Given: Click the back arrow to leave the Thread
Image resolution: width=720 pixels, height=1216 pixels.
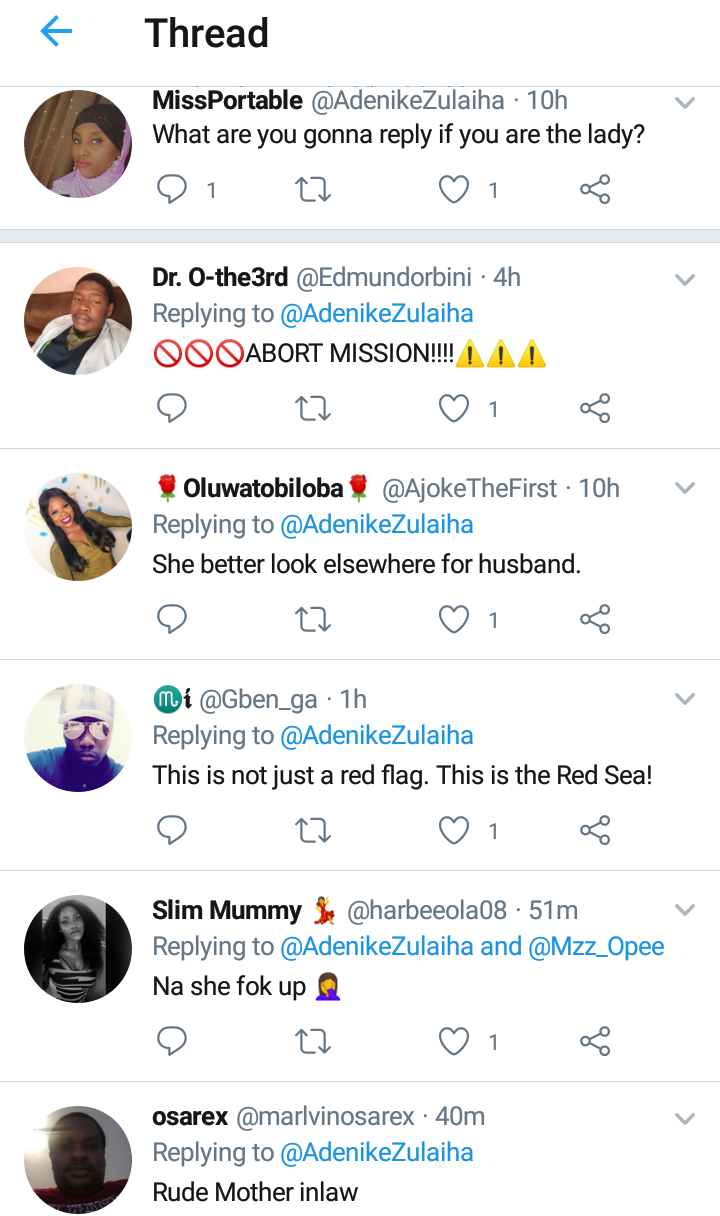Looking at the screenshot, I should [56, 31].
